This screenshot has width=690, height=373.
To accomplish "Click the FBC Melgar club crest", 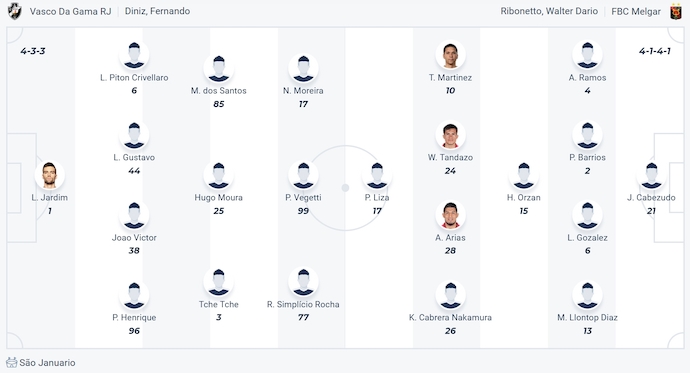I will coord(676,11).
